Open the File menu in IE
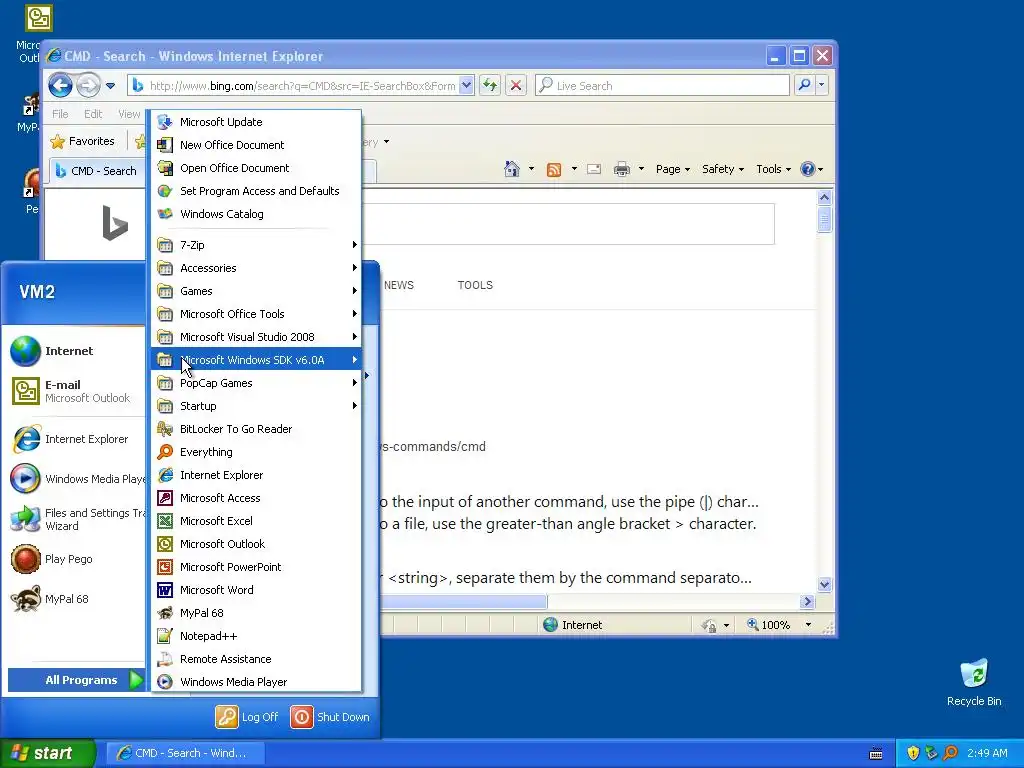The image size is (1024, 768). coord(60,114)
